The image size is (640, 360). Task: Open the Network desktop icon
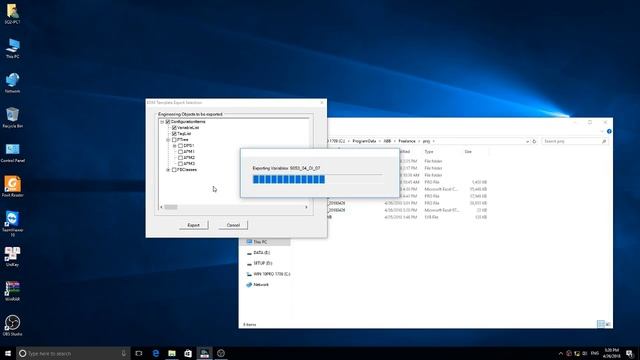tap(12, 83)
